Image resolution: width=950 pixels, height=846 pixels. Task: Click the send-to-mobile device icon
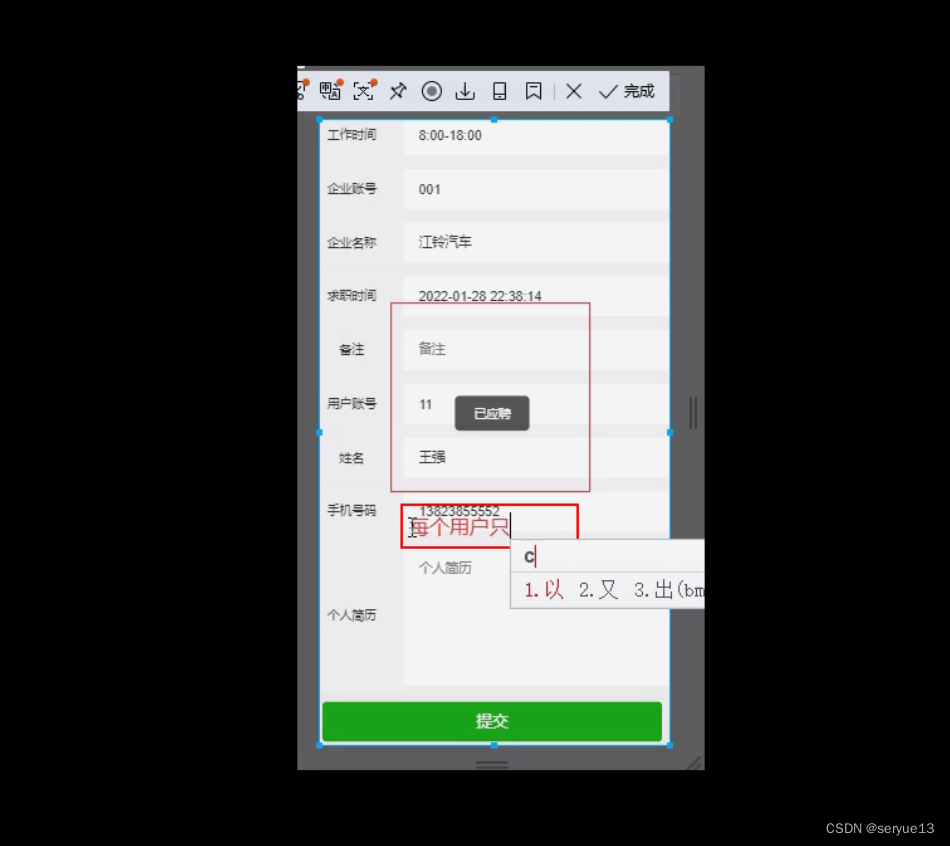click(x=499, y=91)
